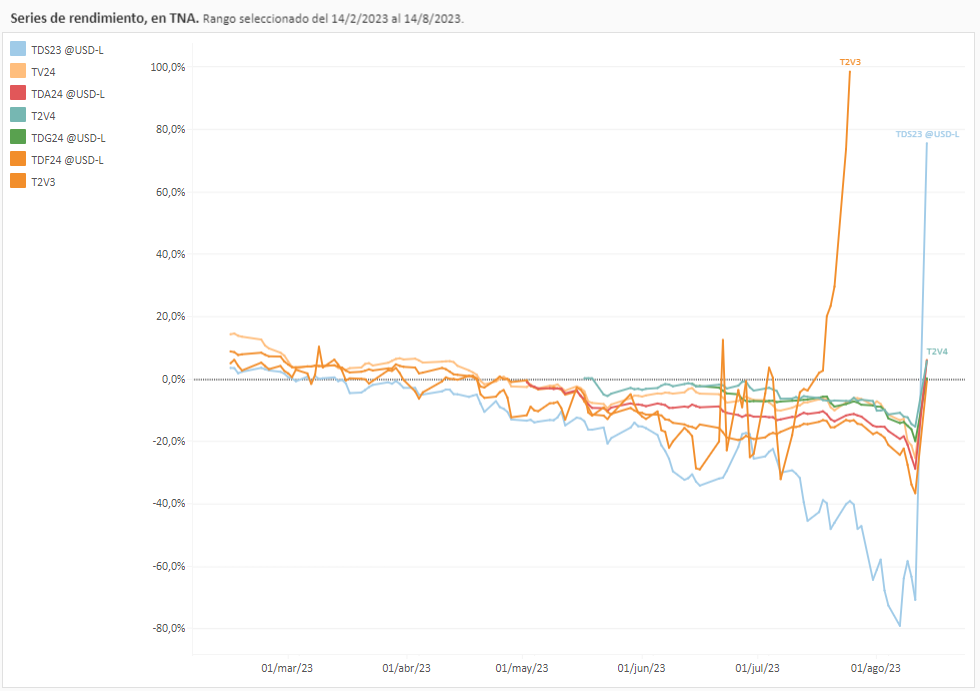The image size is (980, 691).
Task: Click the 01/mar/23 date axis label
Action: (x=287, y=668)
